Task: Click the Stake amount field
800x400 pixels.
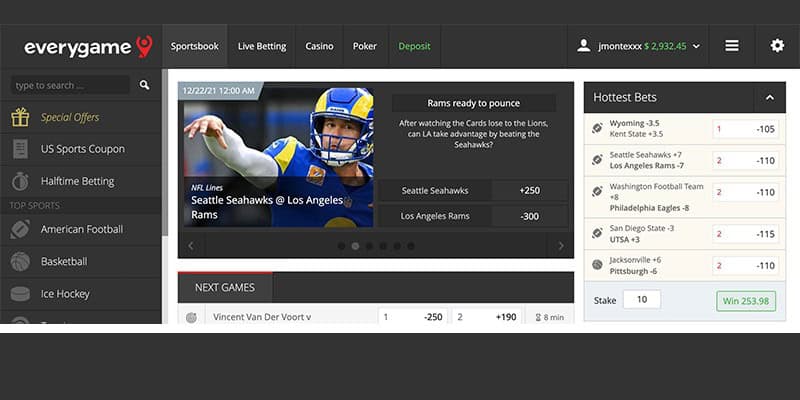Action: click(642, 299)
